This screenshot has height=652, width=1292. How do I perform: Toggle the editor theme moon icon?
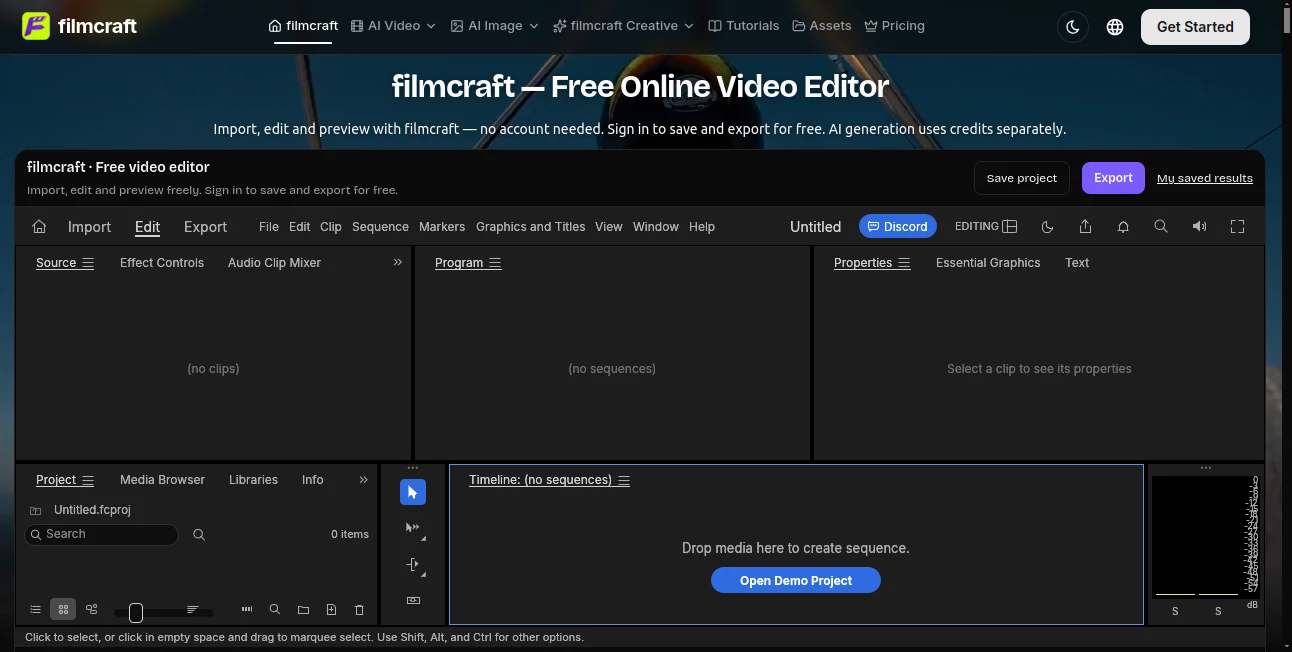click(x=1047, y=227)
